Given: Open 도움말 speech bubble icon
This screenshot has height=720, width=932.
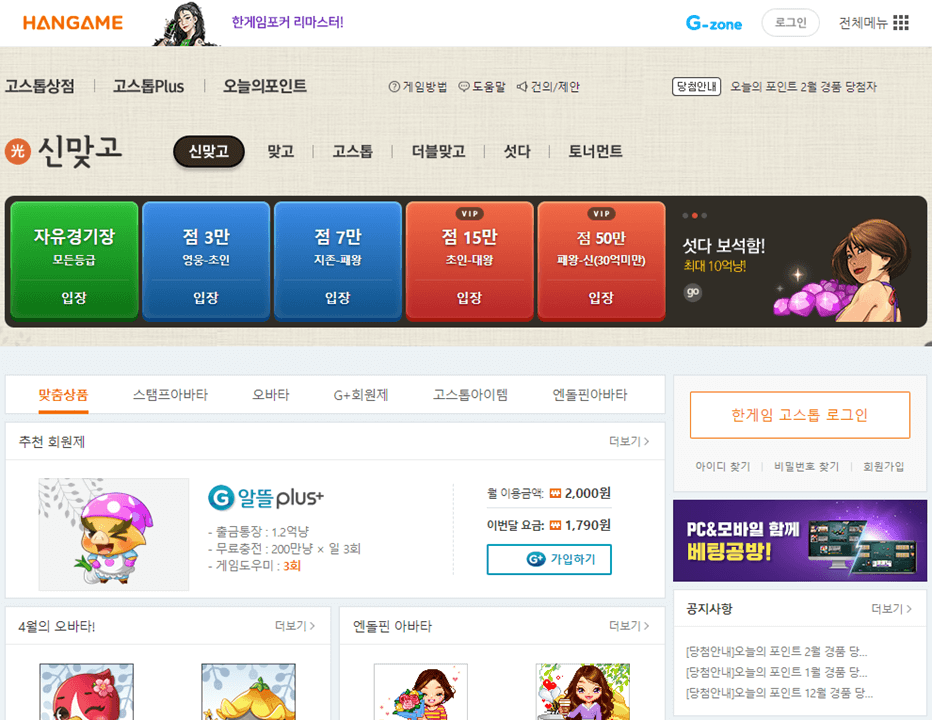Looking at the screenshot, I should coord(464,87).
